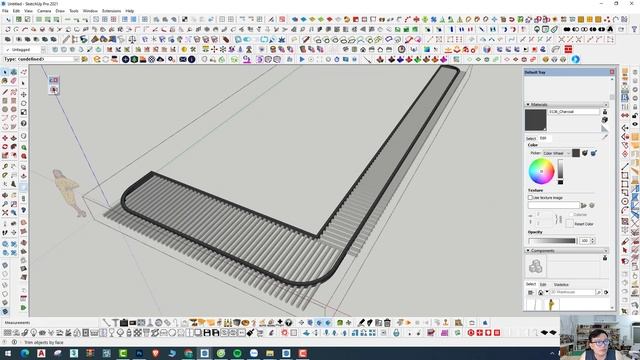Select the Rectangle drawing tool
640x360 pixels.
tap(5, 100)
